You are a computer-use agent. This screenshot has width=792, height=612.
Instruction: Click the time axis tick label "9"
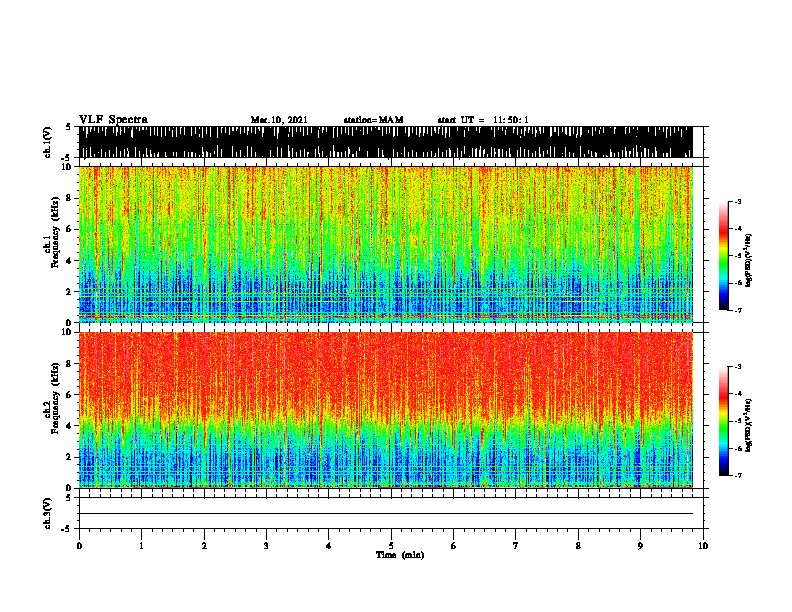(x=640, y=546)
